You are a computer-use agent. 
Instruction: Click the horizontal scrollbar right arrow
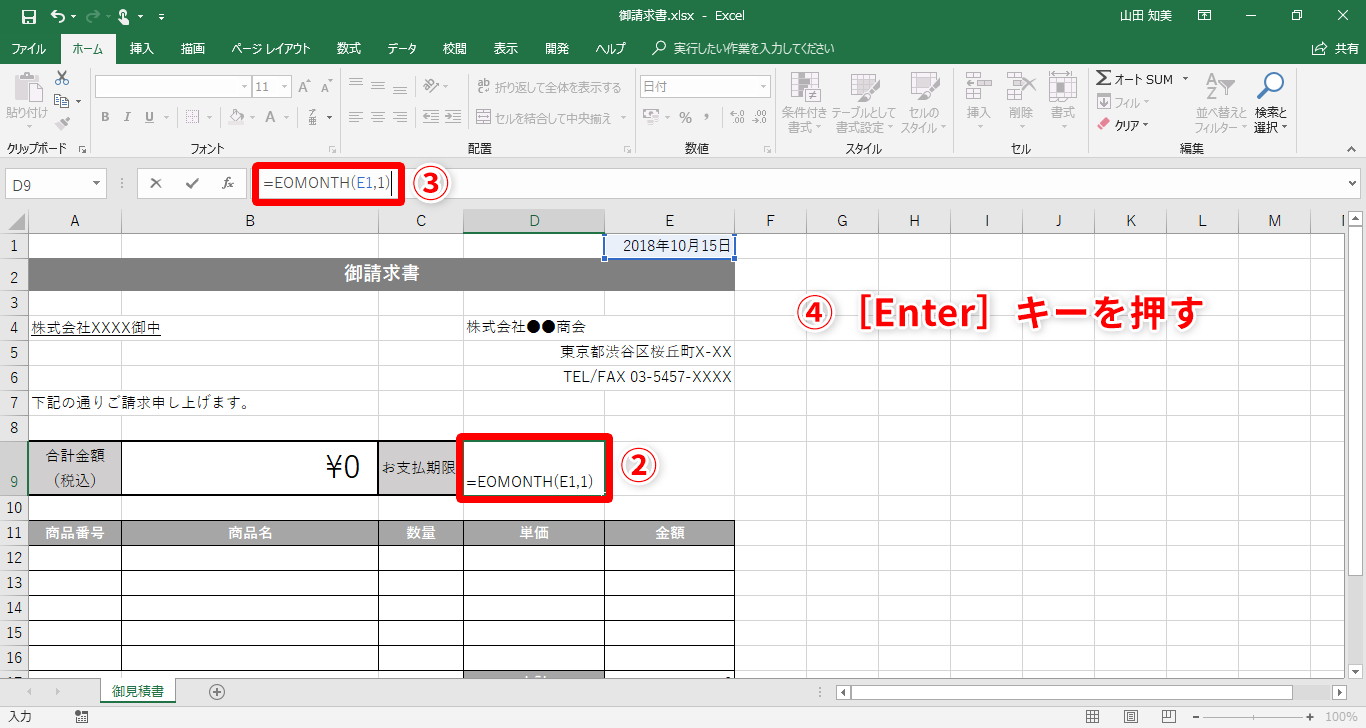[x=1341, y=692]
